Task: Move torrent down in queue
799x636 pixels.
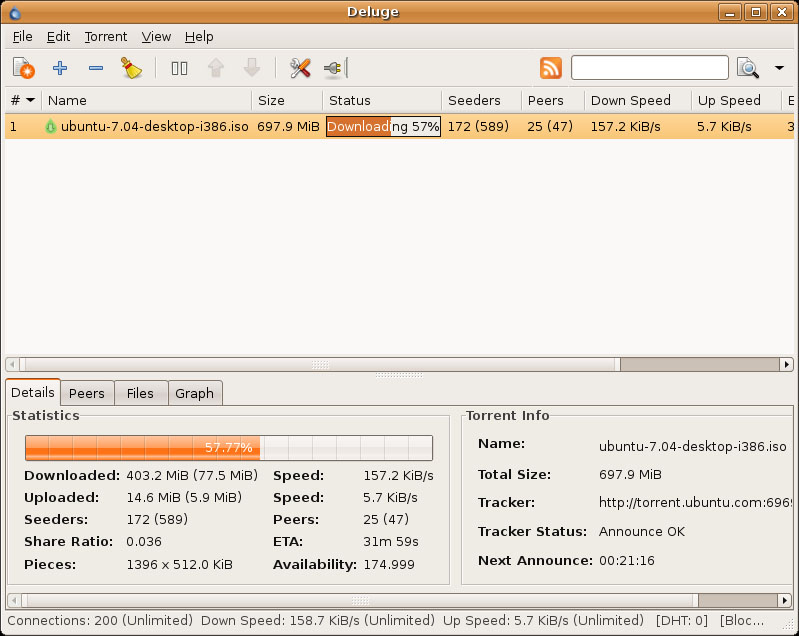Action: point(252,68)
